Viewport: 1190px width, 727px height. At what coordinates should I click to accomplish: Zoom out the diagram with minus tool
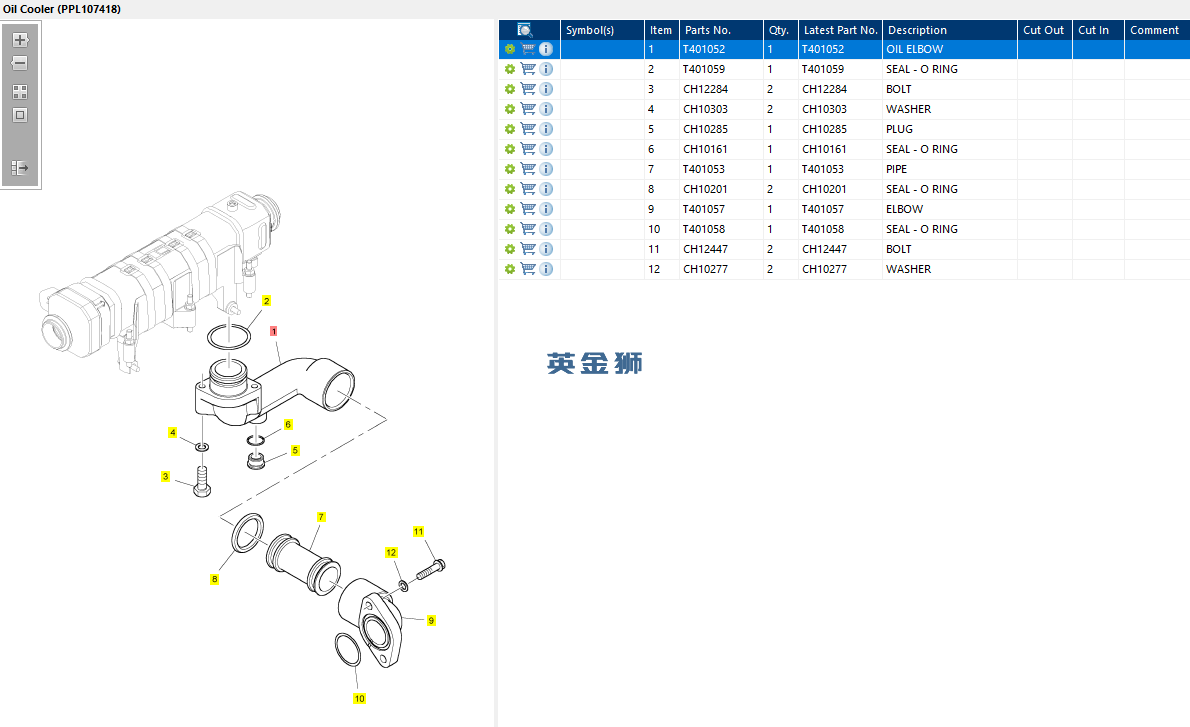[20, 63]
